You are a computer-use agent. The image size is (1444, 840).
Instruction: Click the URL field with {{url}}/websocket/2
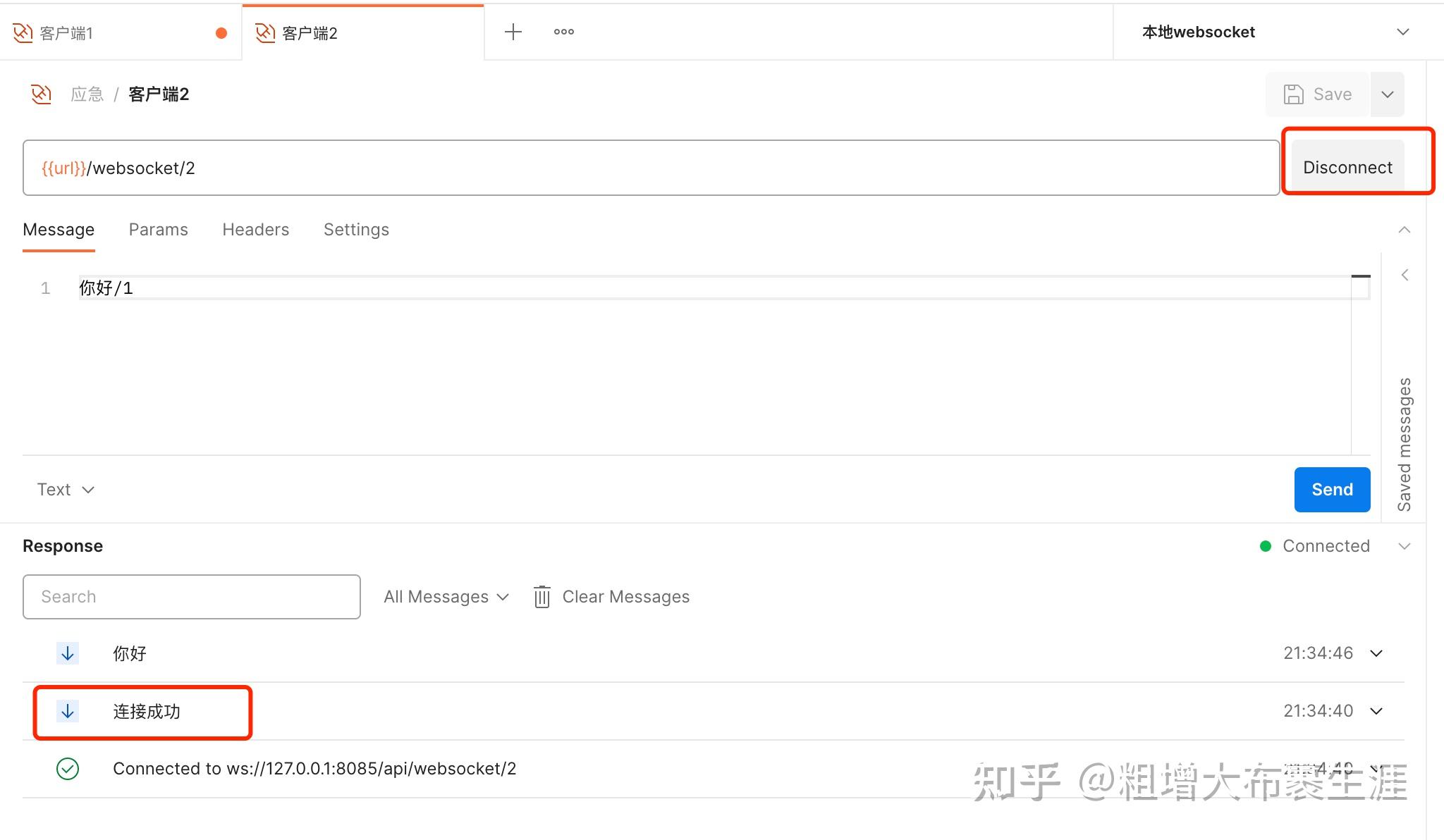click(651, 168)
